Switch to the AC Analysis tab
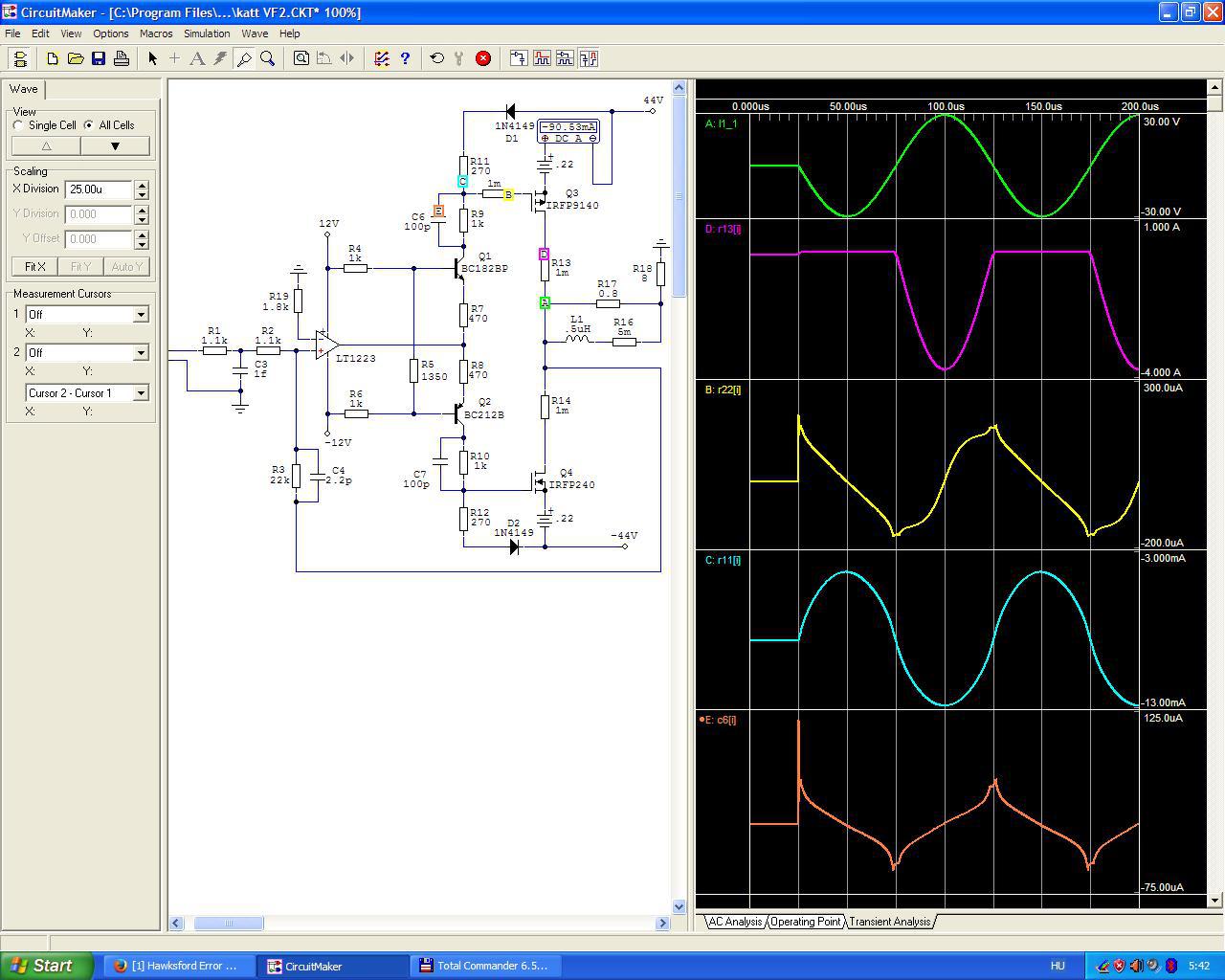Screen dimensions: 1225x980 [x=734, y=922]
